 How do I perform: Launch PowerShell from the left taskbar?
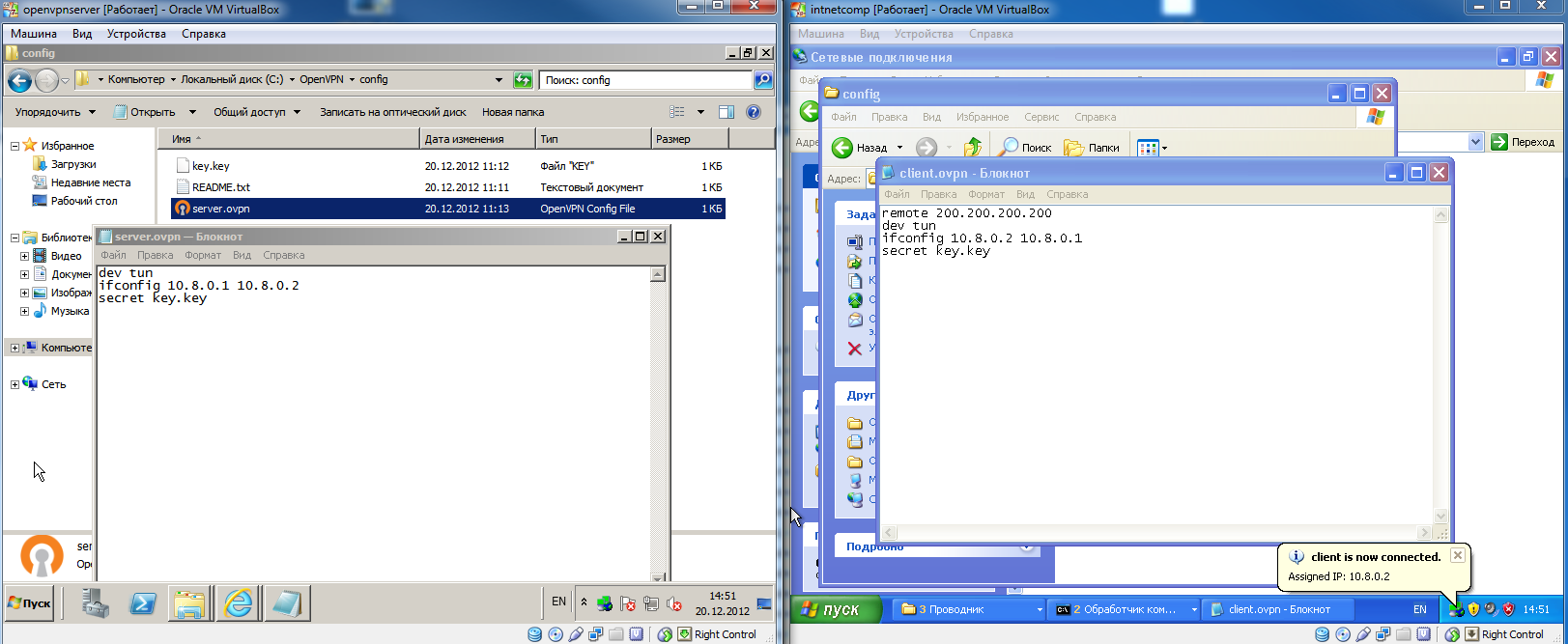(x=143, y=603)
